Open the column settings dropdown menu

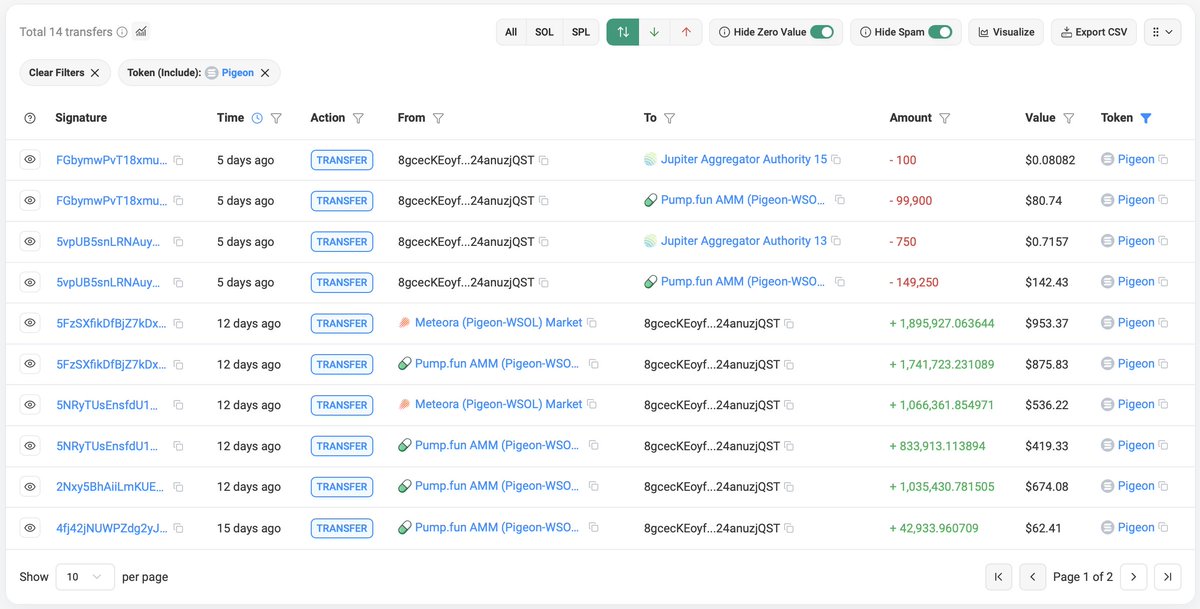pos(1162,32)
